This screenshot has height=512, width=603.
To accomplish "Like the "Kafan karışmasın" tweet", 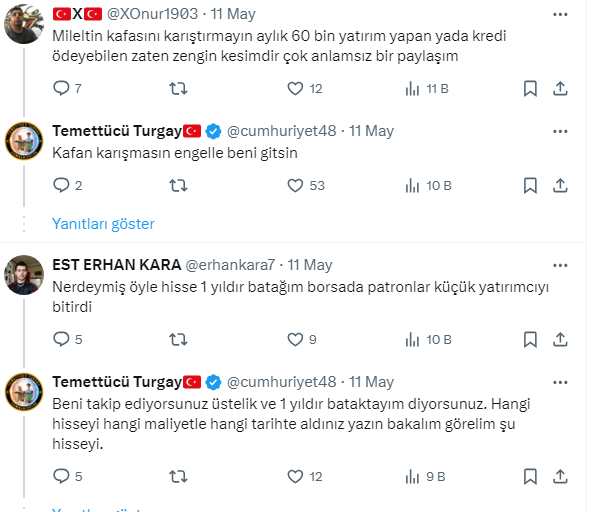I will click(295, 185).
